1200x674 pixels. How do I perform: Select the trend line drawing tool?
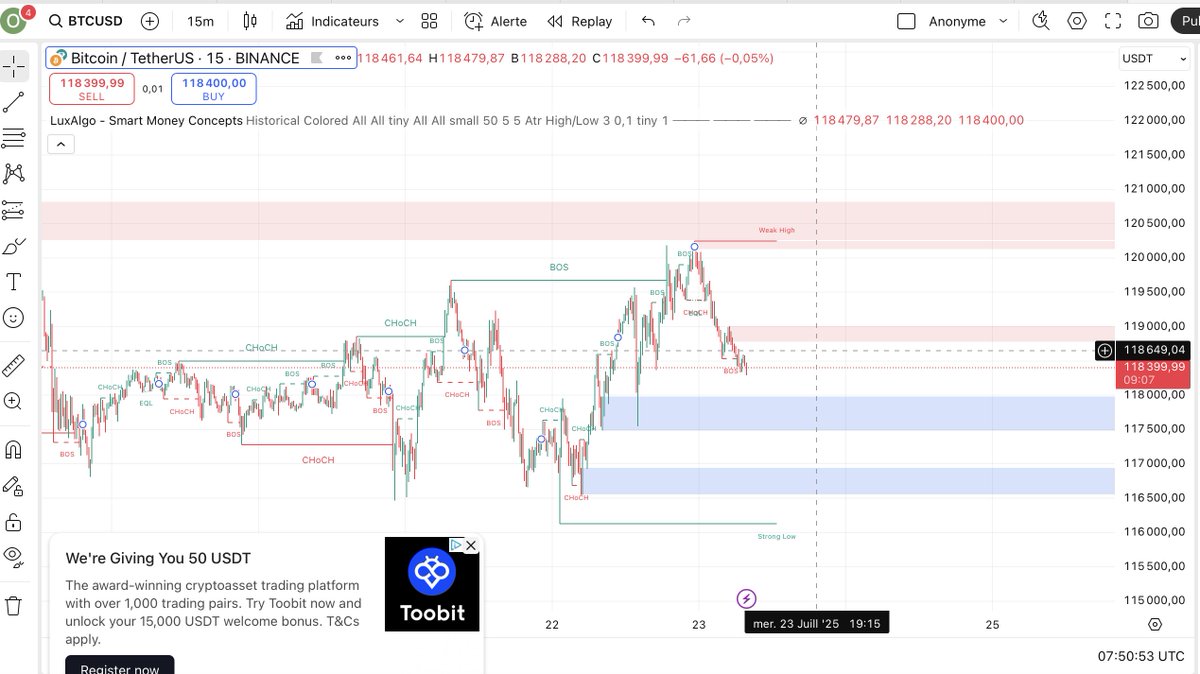click(14, 102)
